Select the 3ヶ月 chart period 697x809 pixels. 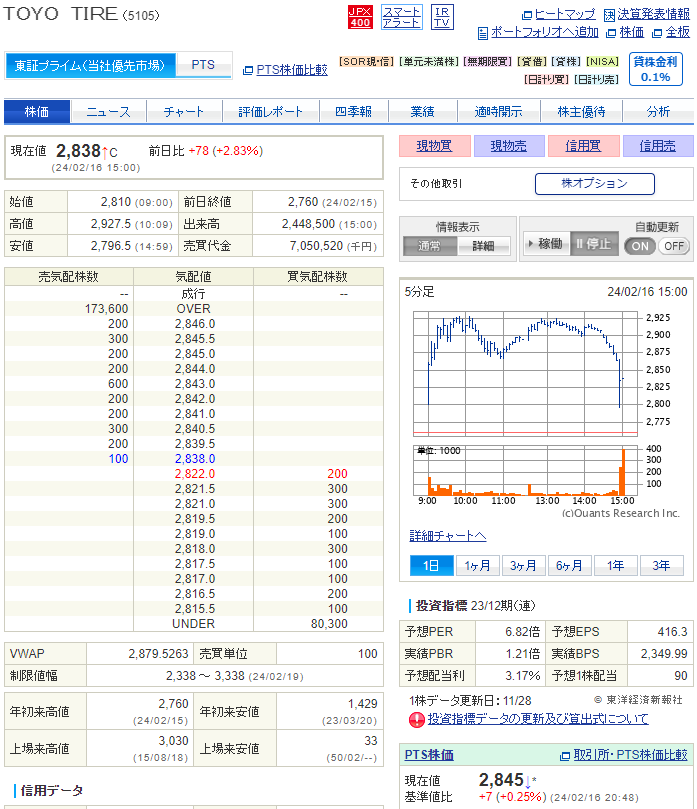(x=523, y=565)
